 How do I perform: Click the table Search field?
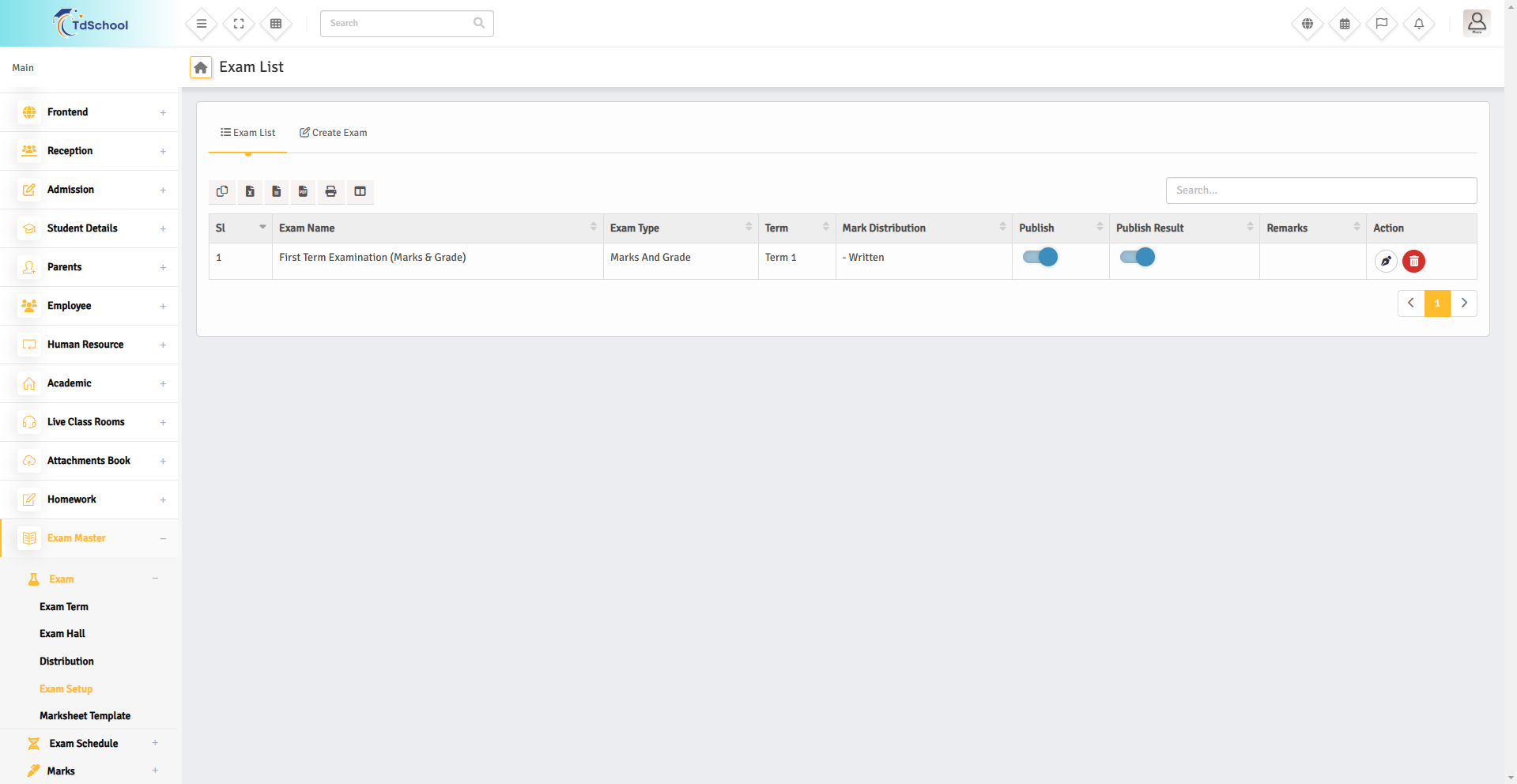click(1321, 190)
